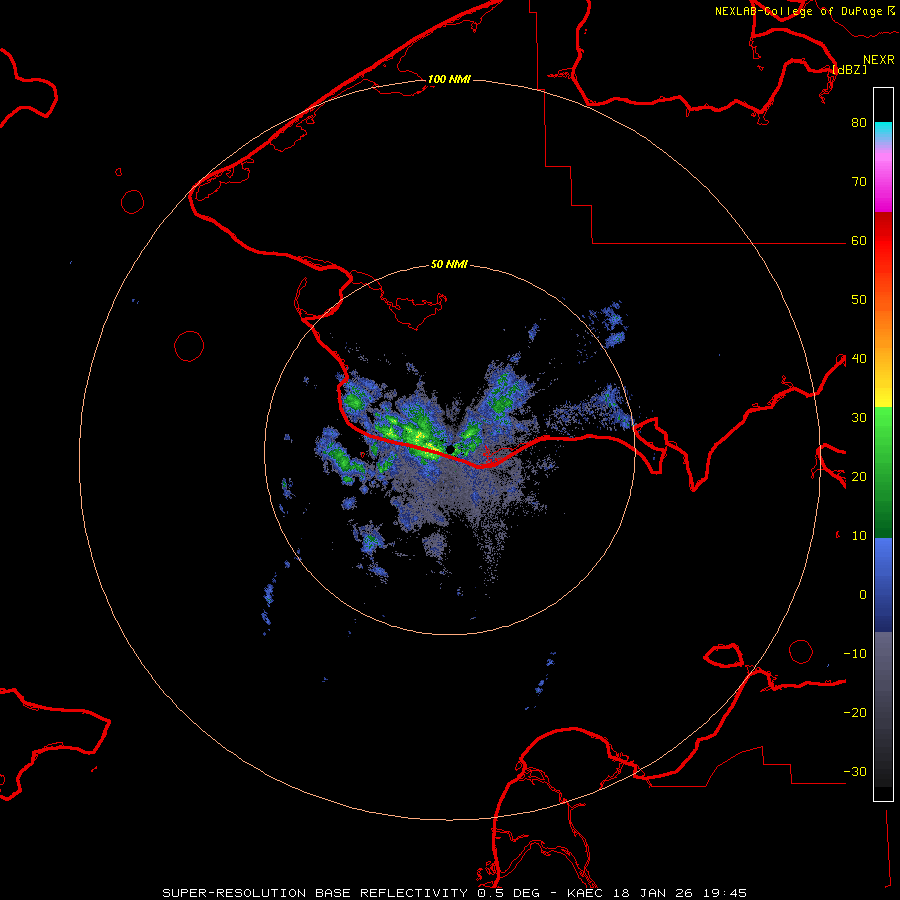Image resolution: width=900 pixels, height=900 pixels.
Task: Click the -30 value on the dBZ scale
Action: point(855,771)
